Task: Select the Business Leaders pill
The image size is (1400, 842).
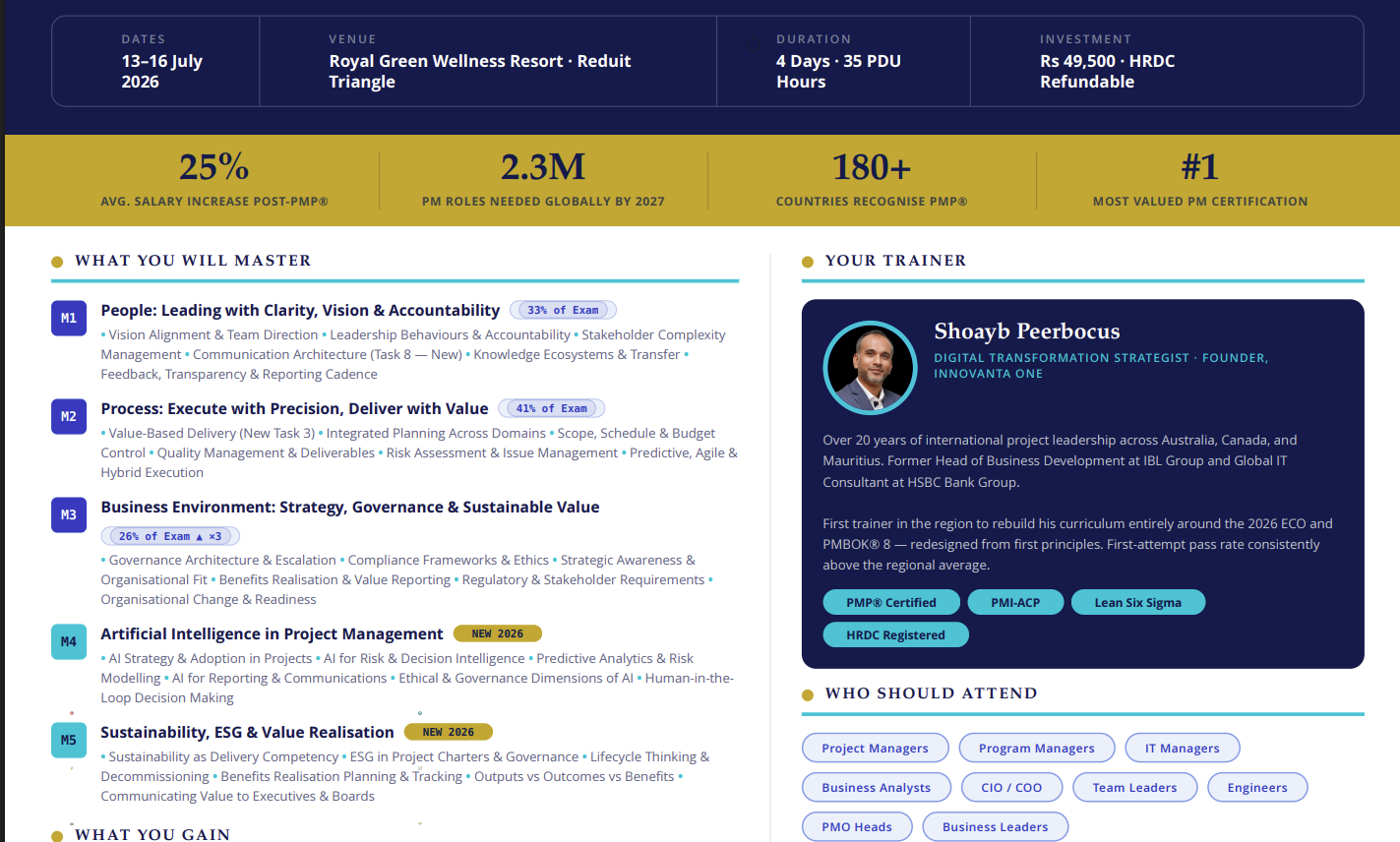Action: coord(996,826)
